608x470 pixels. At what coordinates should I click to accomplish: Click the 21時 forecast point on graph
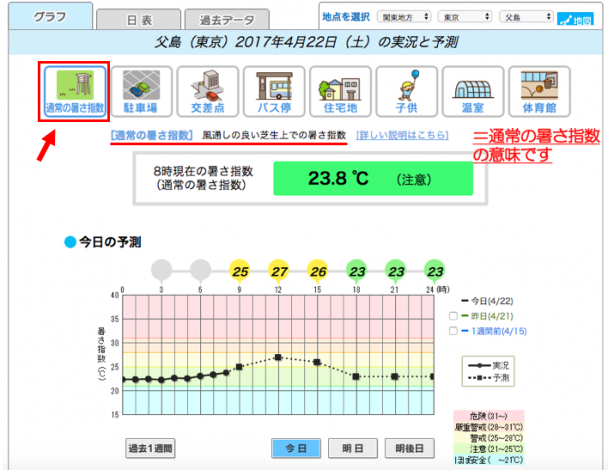pos(395,376)
